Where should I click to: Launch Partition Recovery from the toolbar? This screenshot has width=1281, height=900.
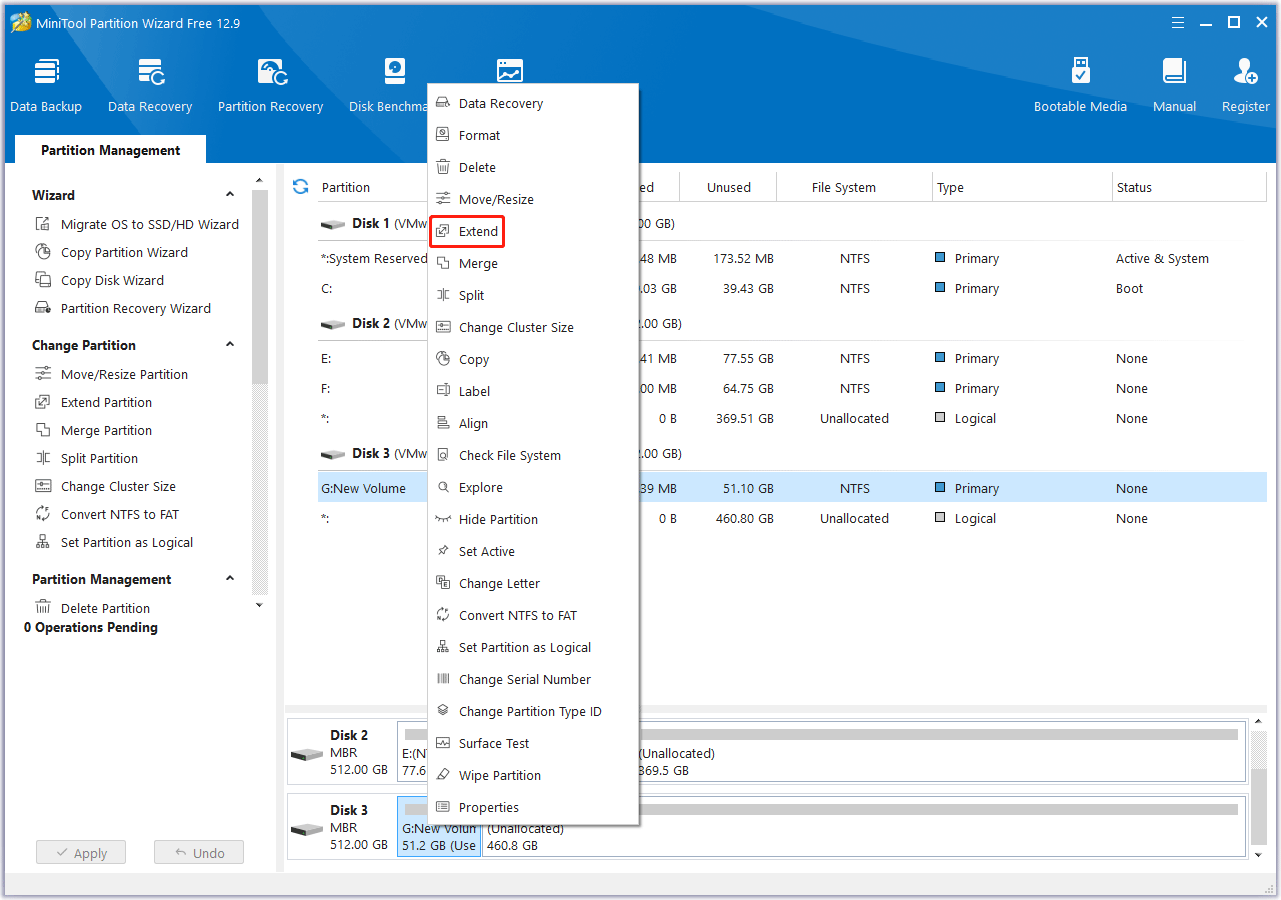point(270,86)
